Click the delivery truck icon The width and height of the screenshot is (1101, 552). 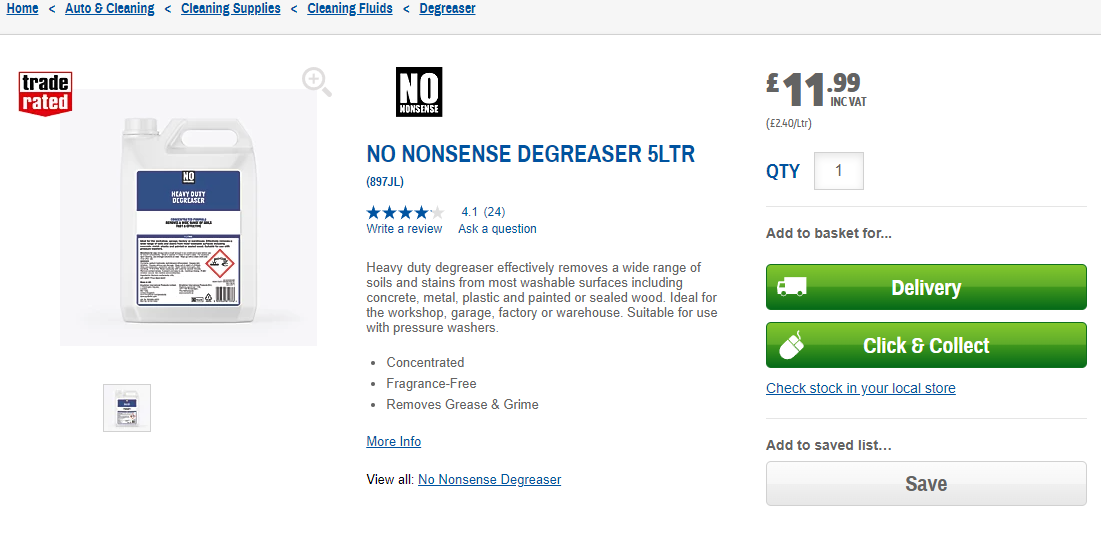(x=791, y=287)
